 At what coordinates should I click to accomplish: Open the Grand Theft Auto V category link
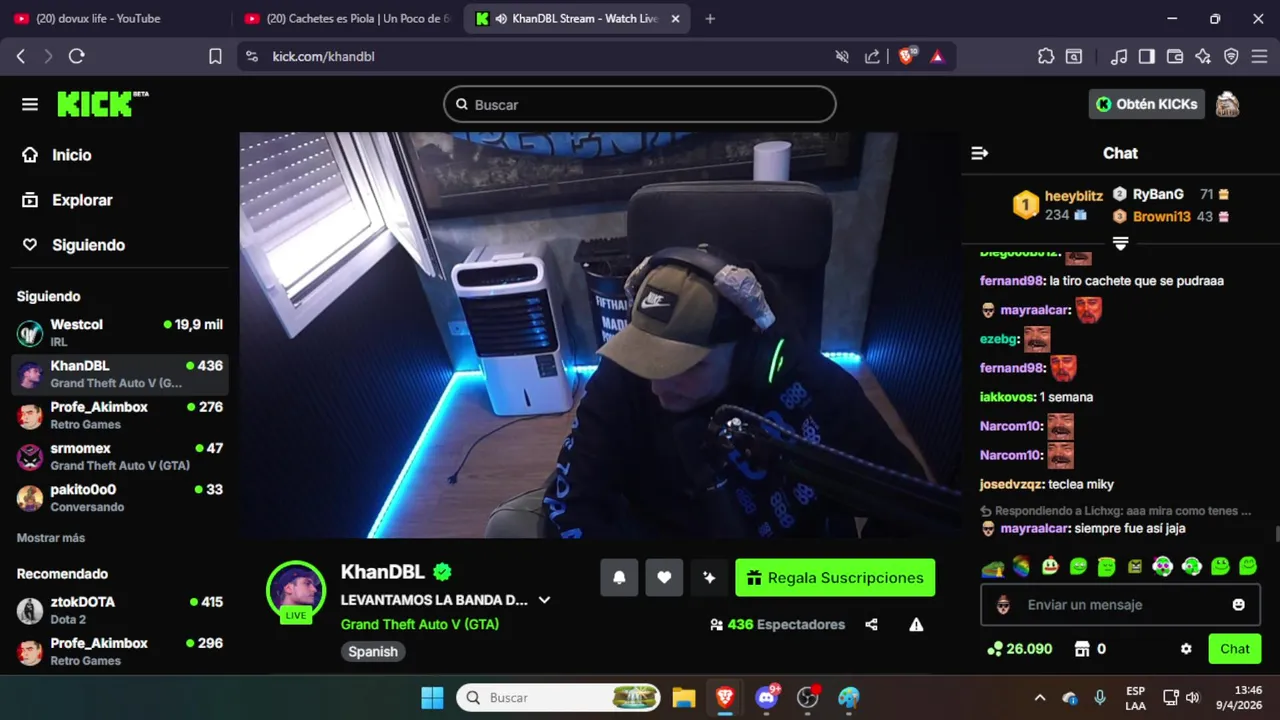420,625
